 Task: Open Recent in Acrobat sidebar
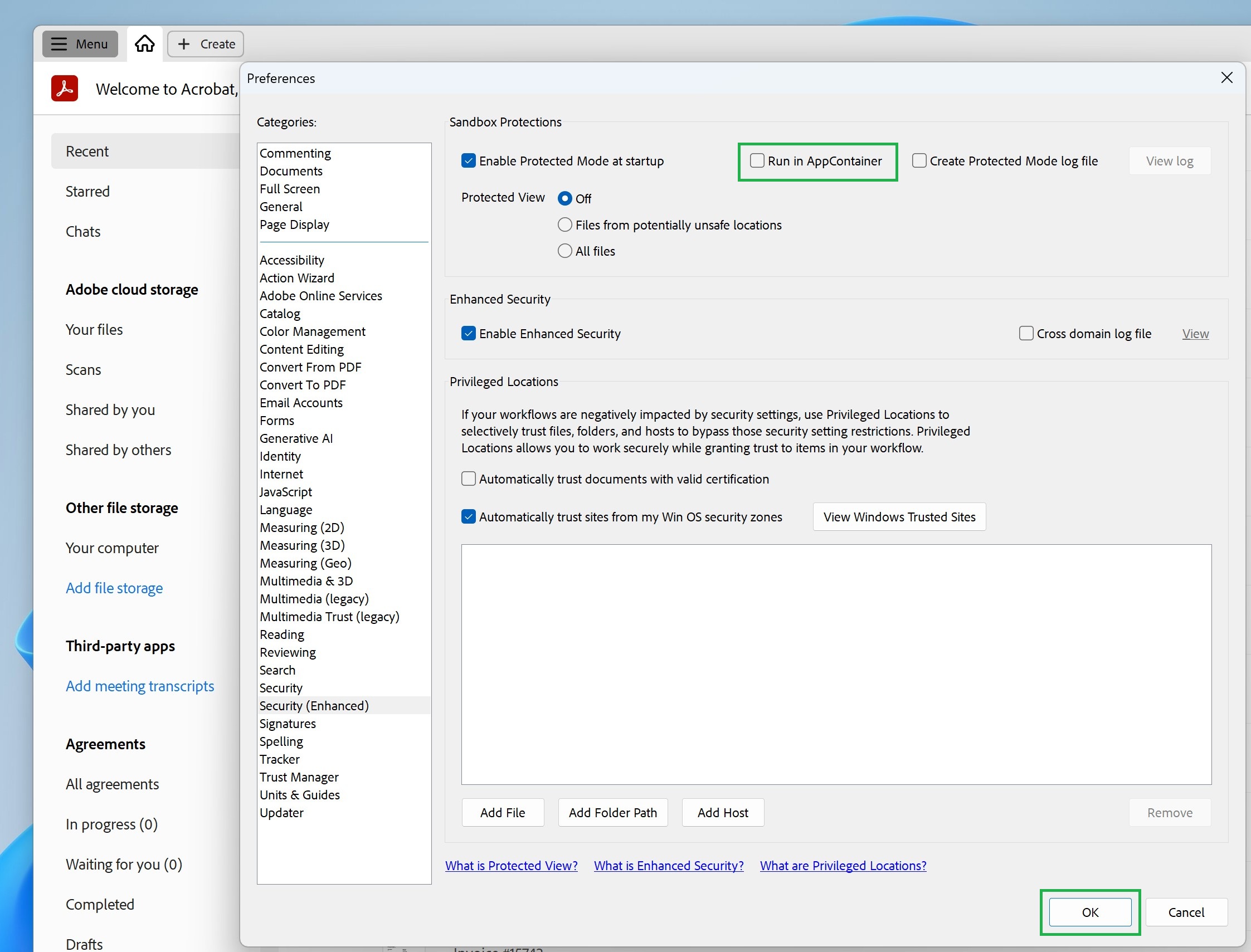tap(145, 152)
